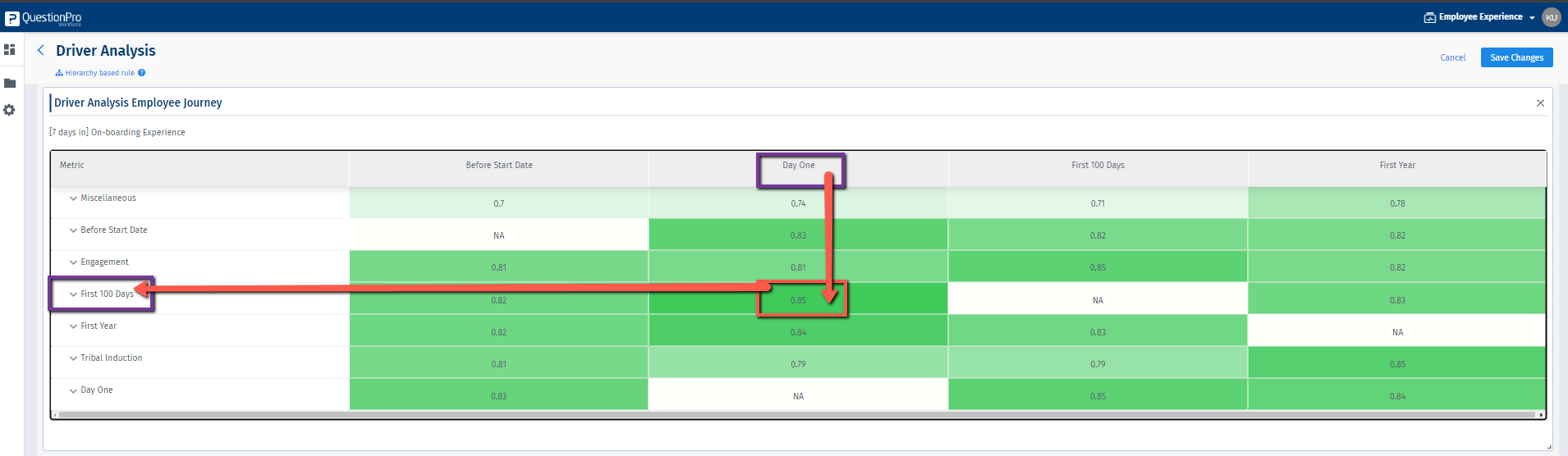Image resolution: width=1568 pixels, height=456 pixels.
Task: Click Miscellaneous First 100 Days cell 0.71
Action: [1098, 203]
